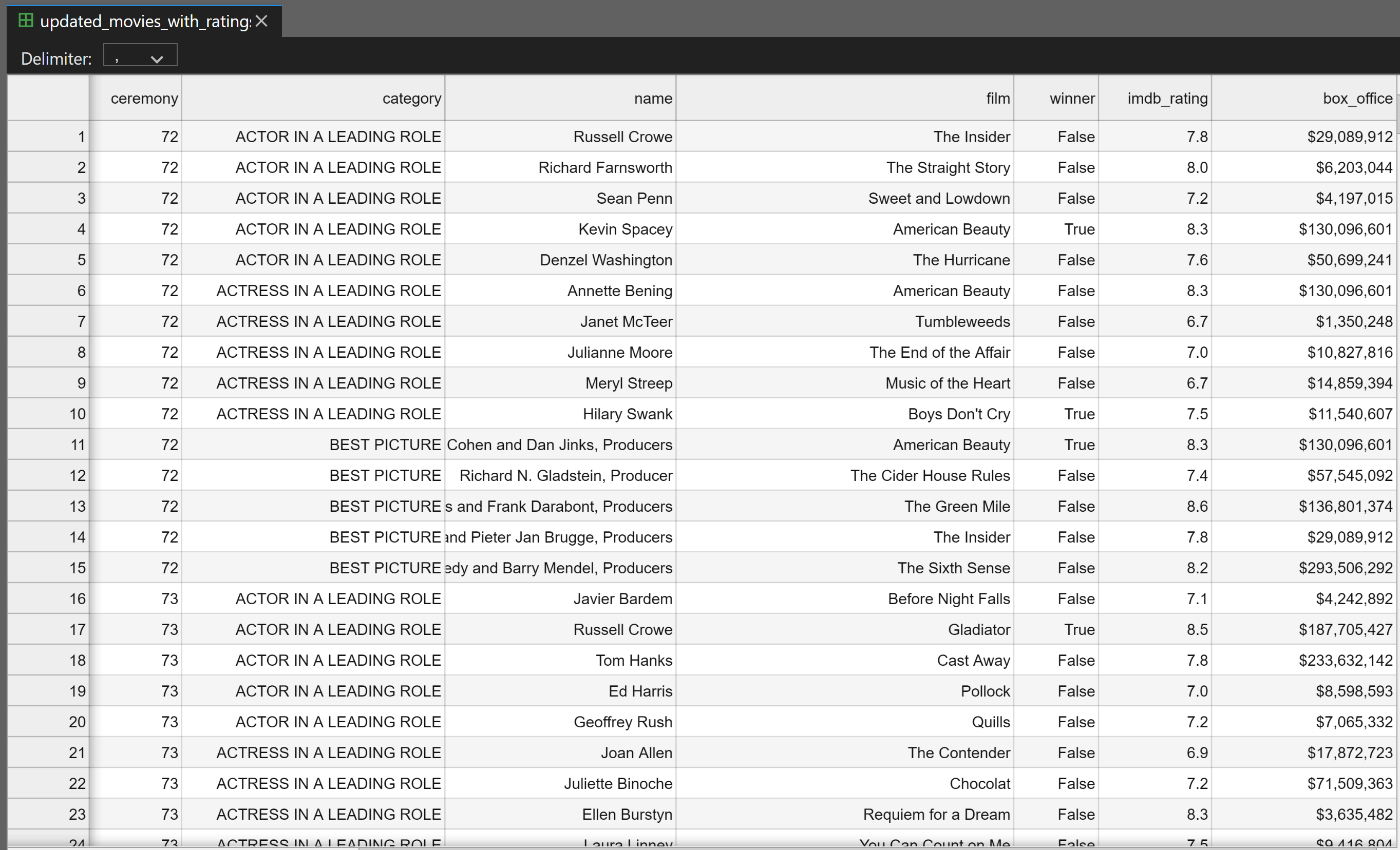Viewport: 1400px width, 850px height.
Task: Click the film cell Tumbleweeds
Action: pos(845,321)
